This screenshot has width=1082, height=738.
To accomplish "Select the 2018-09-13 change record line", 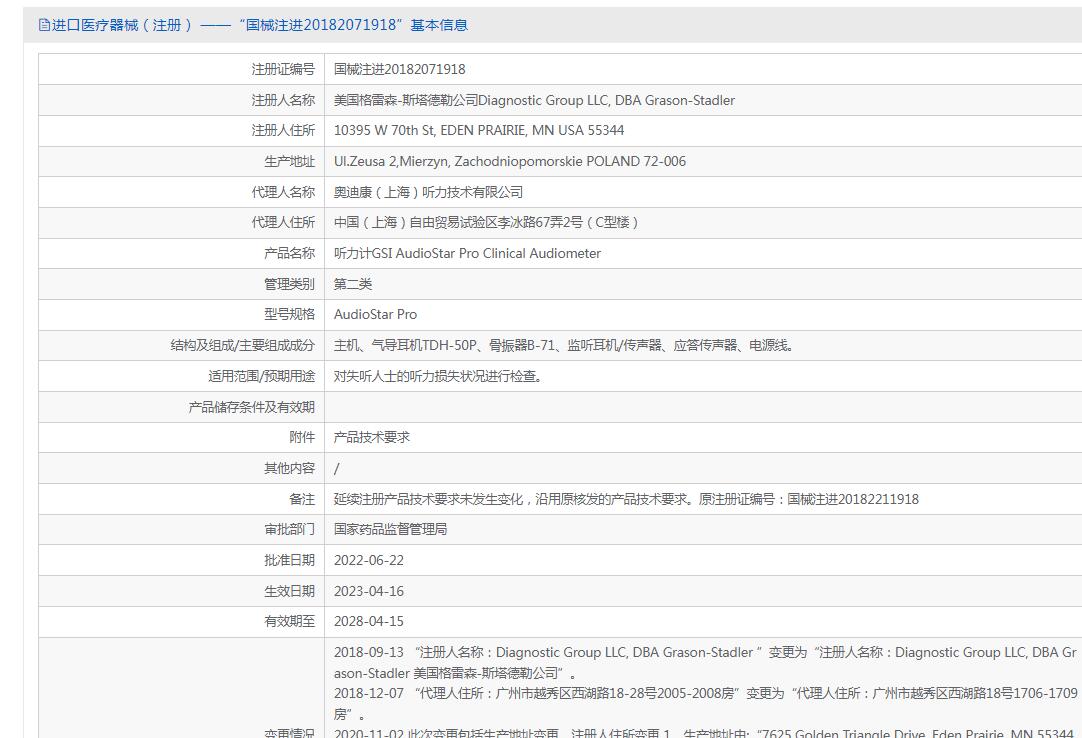I will (705, 662).
